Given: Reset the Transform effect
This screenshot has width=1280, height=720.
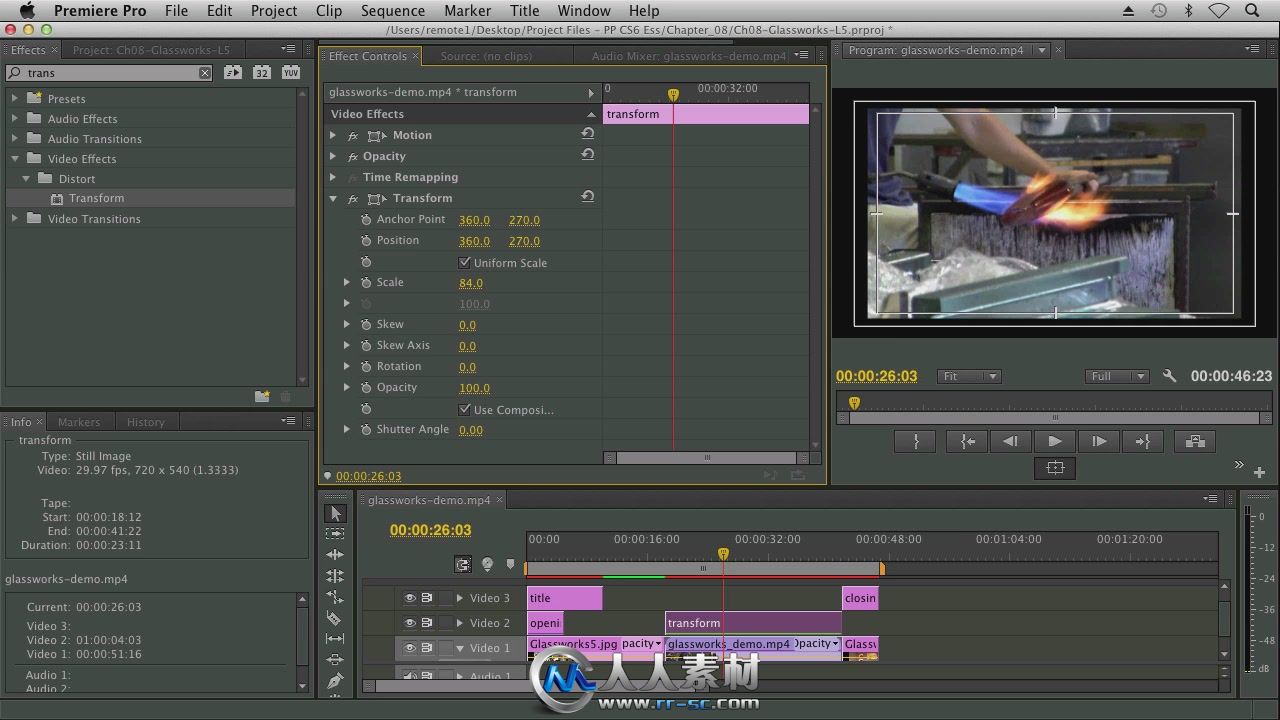Looking at the screenshot, I should pos(588,197).
